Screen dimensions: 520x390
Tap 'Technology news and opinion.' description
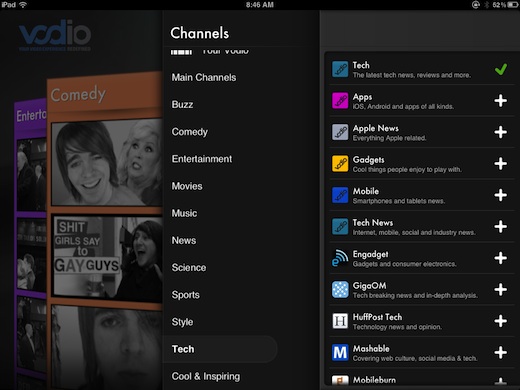pyautogui.click(x=397, y=327)
